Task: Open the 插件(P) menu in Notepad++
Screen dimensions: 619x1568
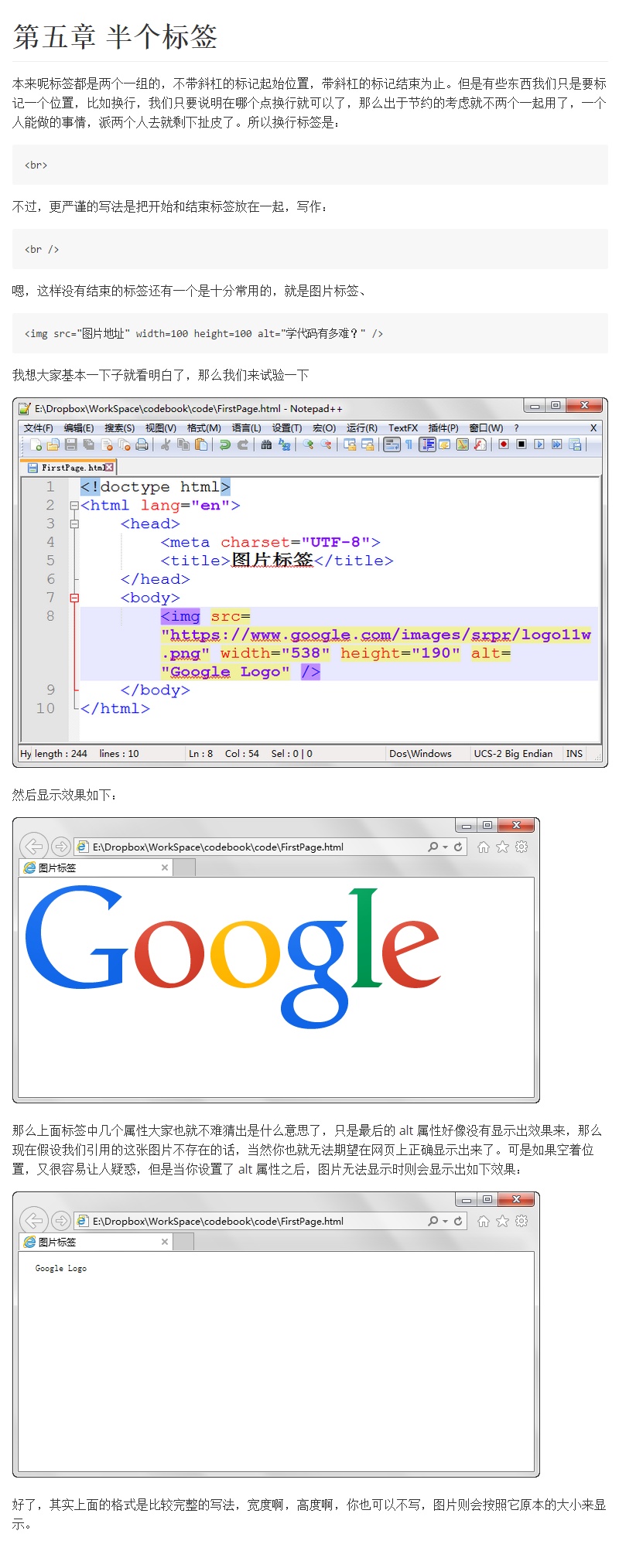Action: click(x=443, y=428)
